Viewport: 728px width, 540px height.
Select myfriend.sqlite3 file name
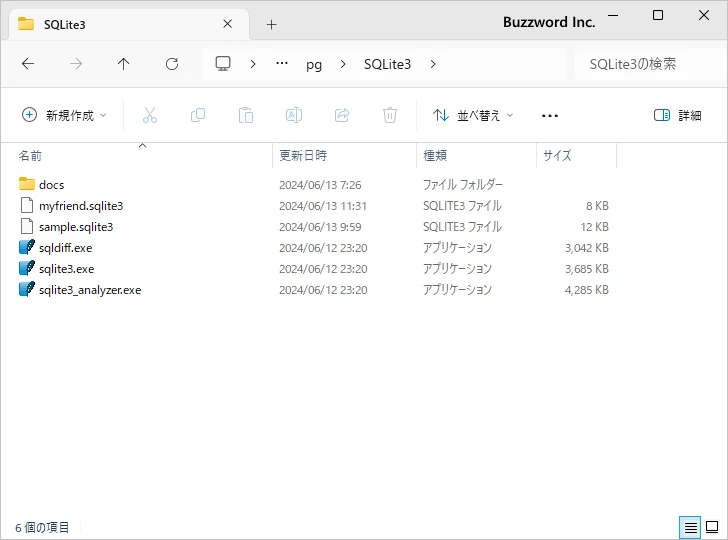pyautogui.click(x=81, y=206)
